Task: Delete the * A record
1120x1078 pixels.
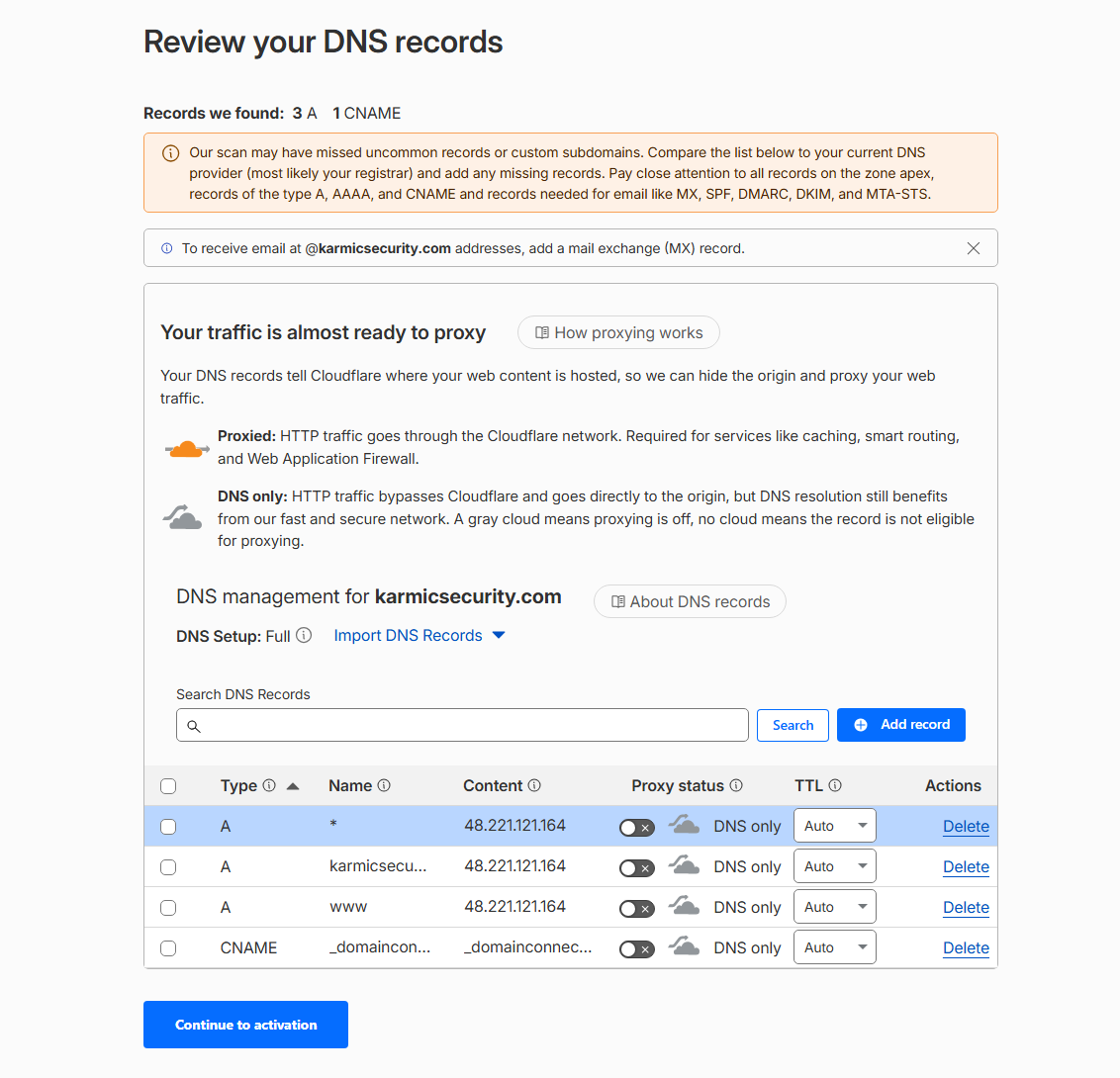Action: point(966,827)
